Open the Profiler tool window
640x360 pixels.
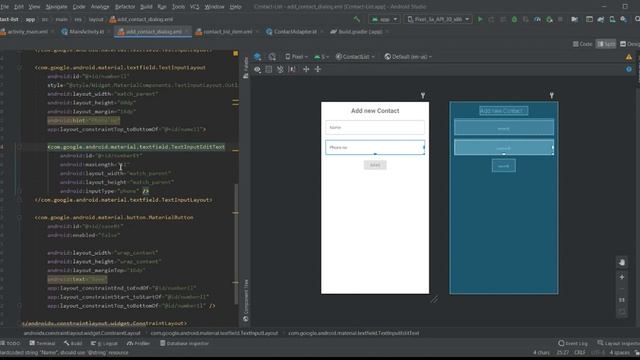(139, 343)
